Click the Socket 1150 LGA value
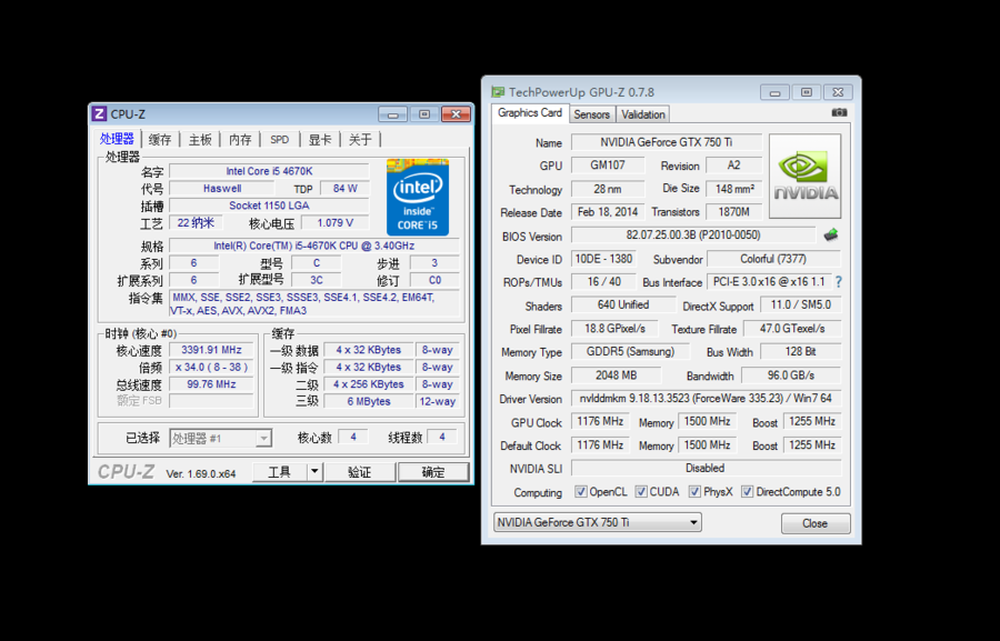The image size is (1000, 641). (269, 205)
